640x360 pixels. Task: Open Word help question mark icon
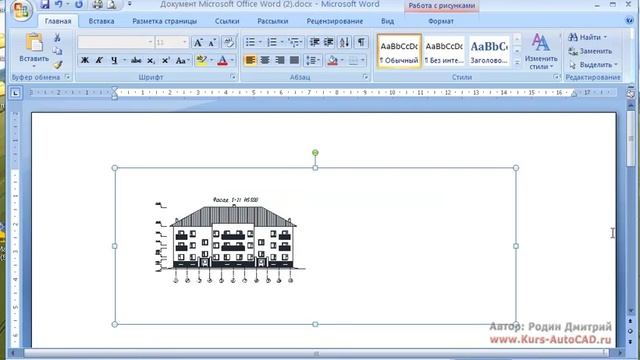[629, 20]
